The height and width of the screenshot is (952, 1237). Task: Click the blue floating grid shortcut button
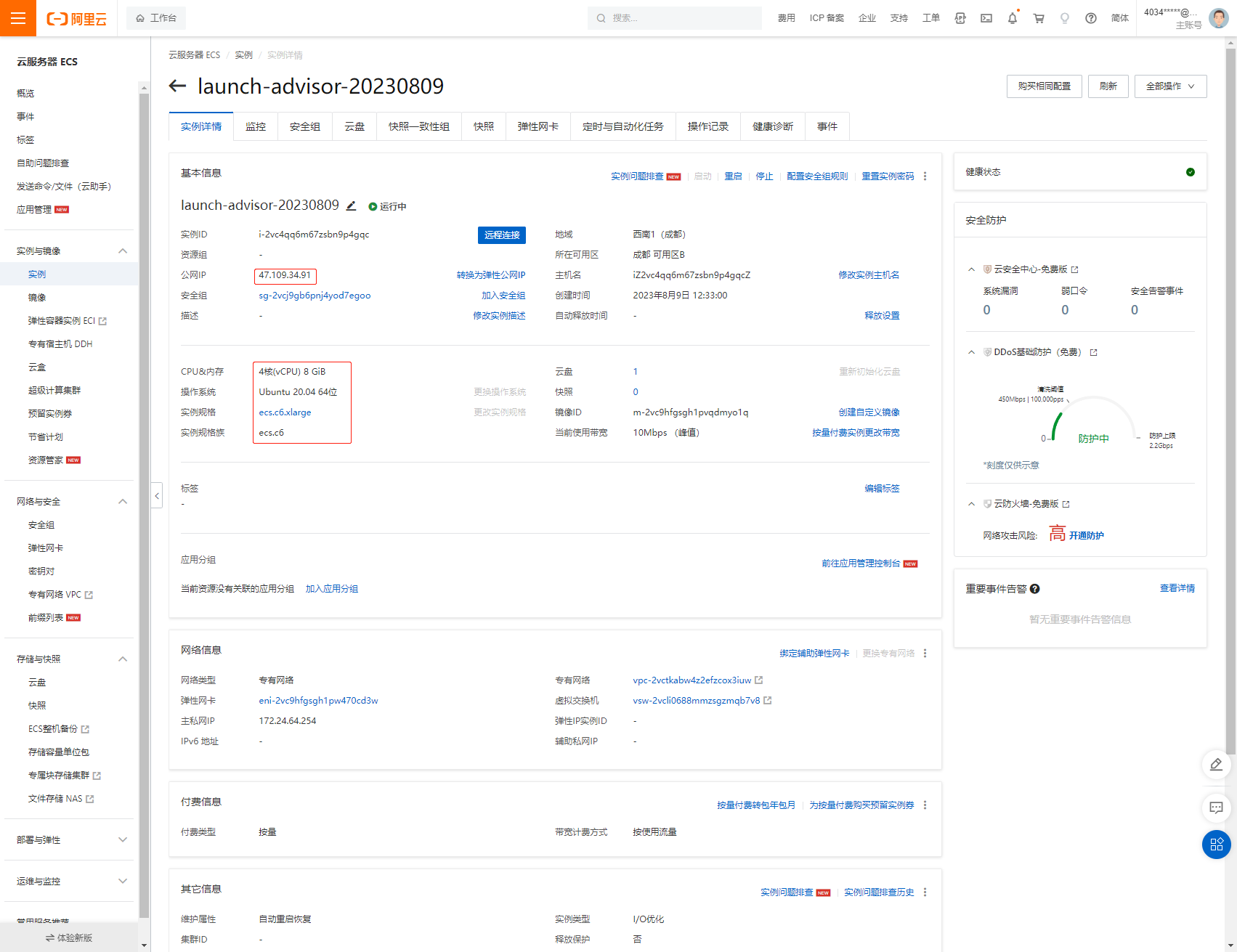tap(1216, 845)
